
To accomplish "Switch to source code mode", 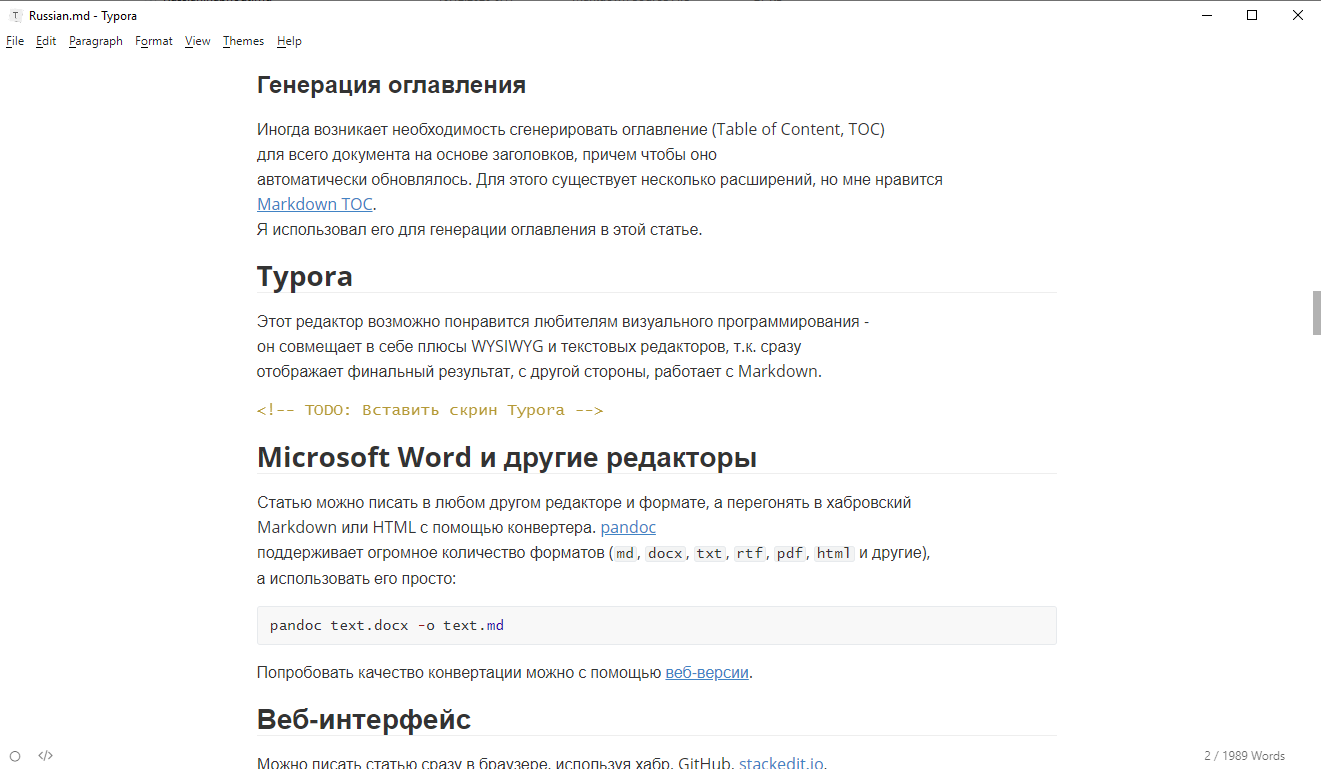I will (x=45, y=756).
